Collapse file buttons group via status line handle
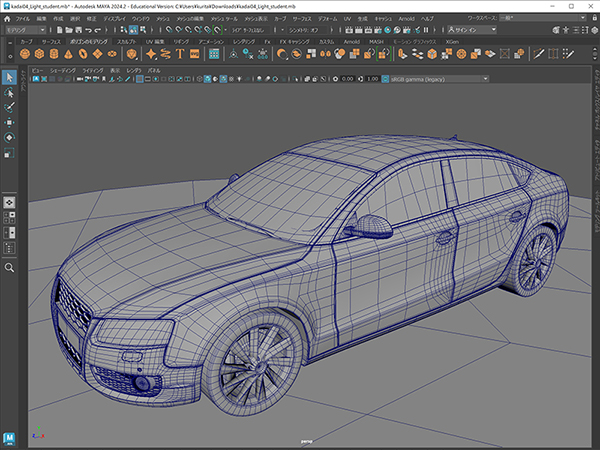The height and width of the screenshot is (450, 600). pyautogui.click(x=51, y=30)
